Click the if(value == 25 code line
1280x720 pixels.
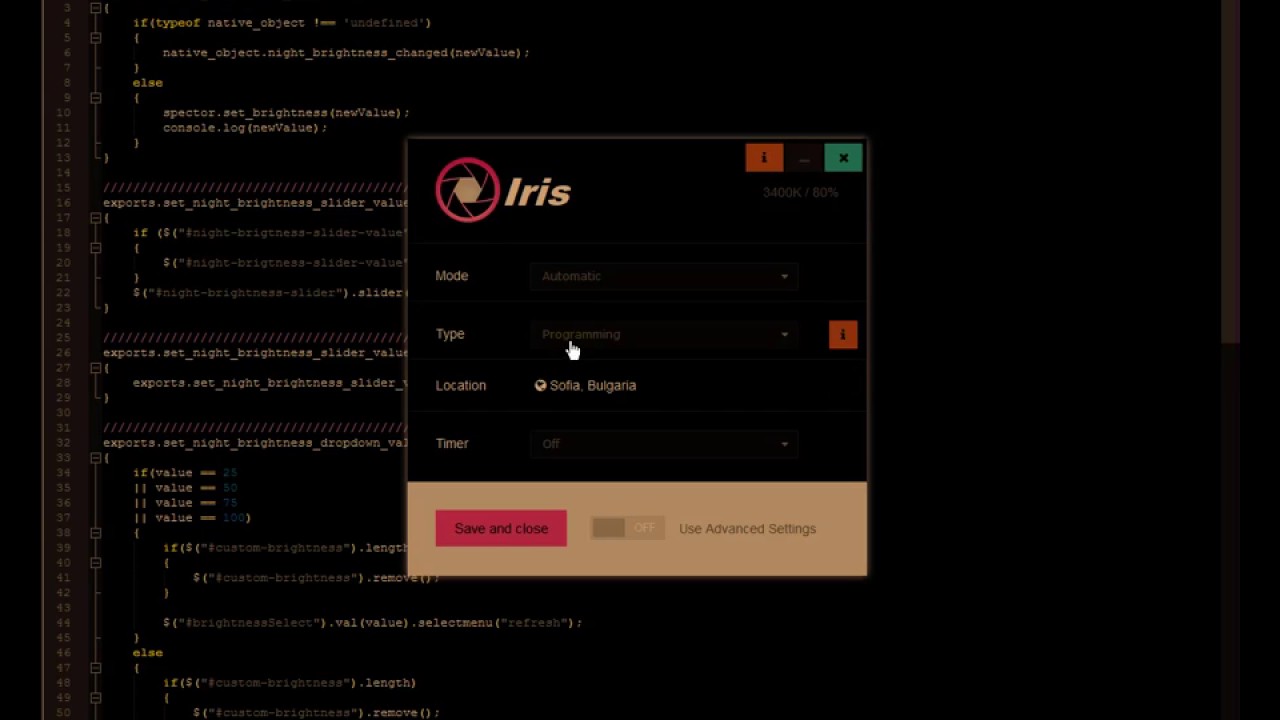[x=185, y=473]
